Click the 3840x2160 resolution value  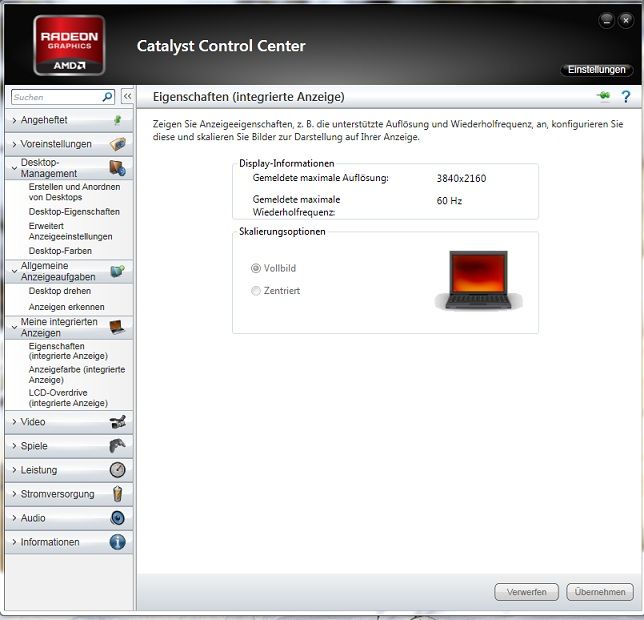461,178
